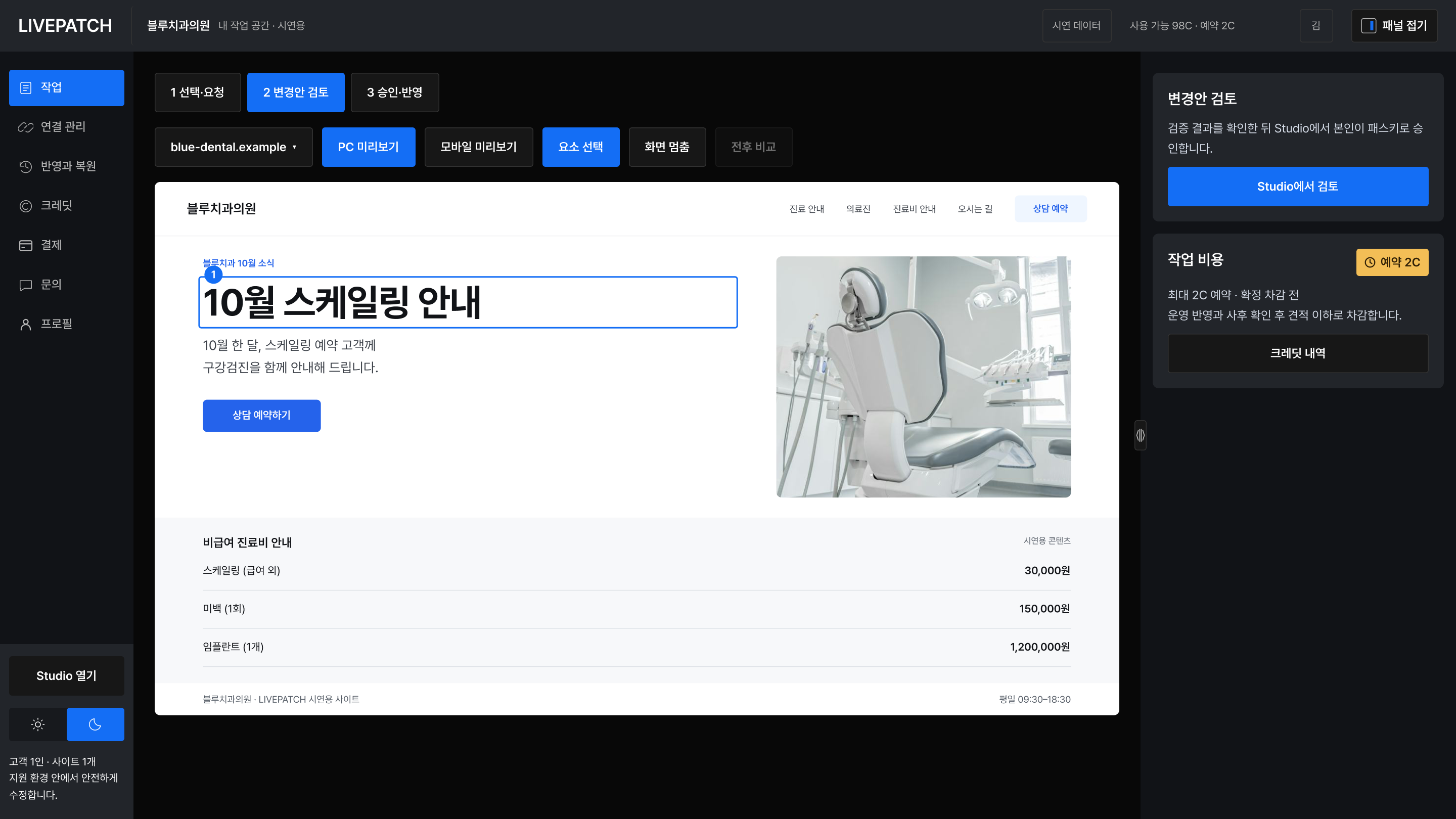Click the 상담 예약하기 button in preview

[x=262, y=416]
